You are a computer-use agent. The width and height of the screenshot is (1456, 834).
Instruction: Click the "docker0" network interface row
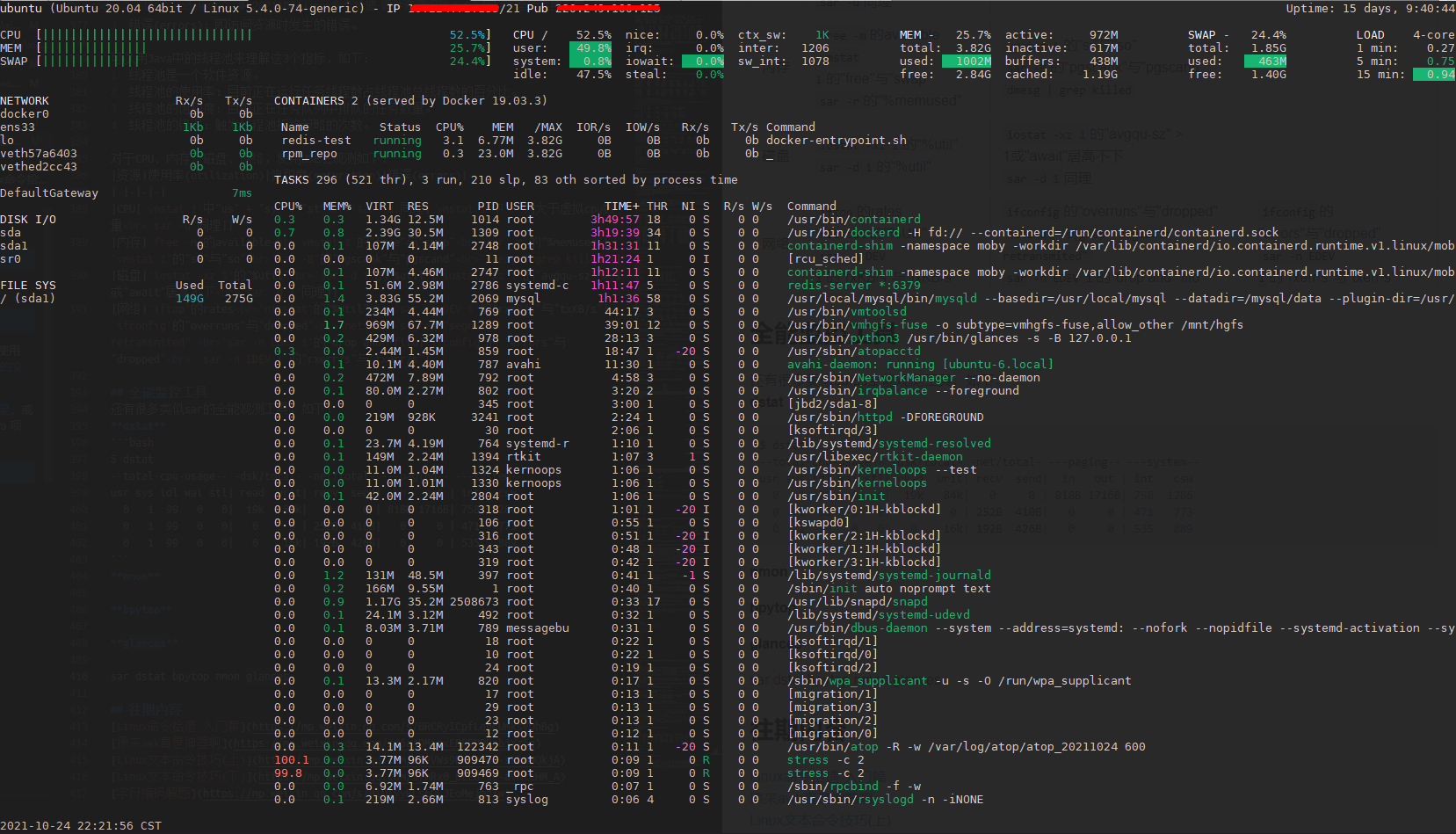pyautogui.click(x=127, y=114)
